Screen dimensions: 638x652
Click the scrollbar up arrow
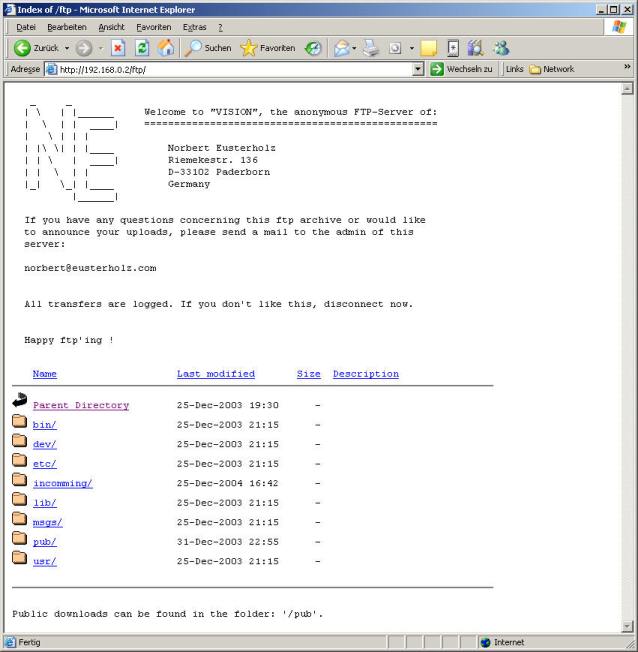[x=627, y=89]
